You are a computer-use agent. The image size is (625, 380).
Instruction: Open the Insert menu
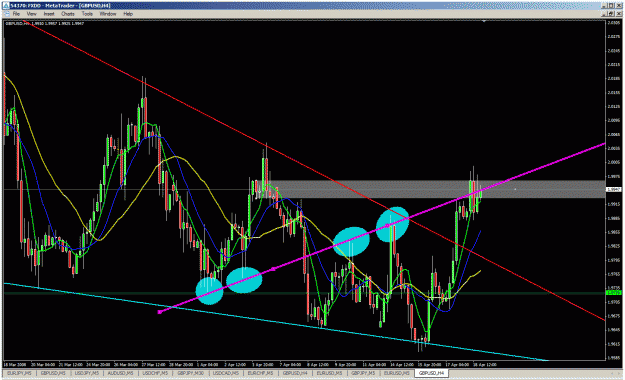point(49,14)
